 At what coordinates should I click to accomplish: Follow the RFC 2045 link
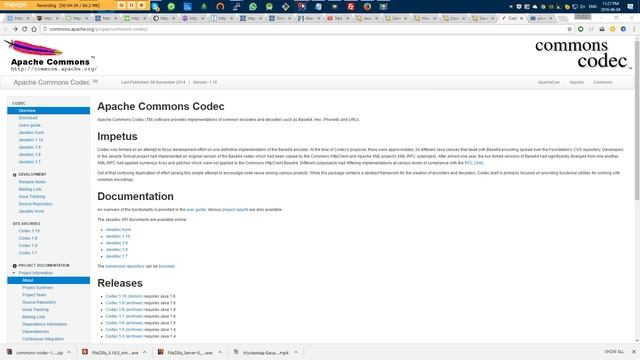(473, 163)
